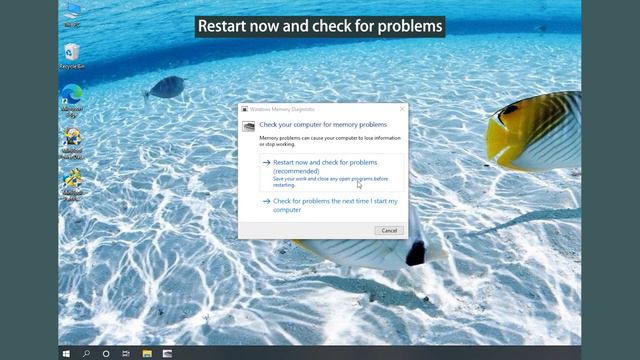Viewport: 640px width, 360px height.
Task: Open the Windows Start menu
Action: (67, 353)
